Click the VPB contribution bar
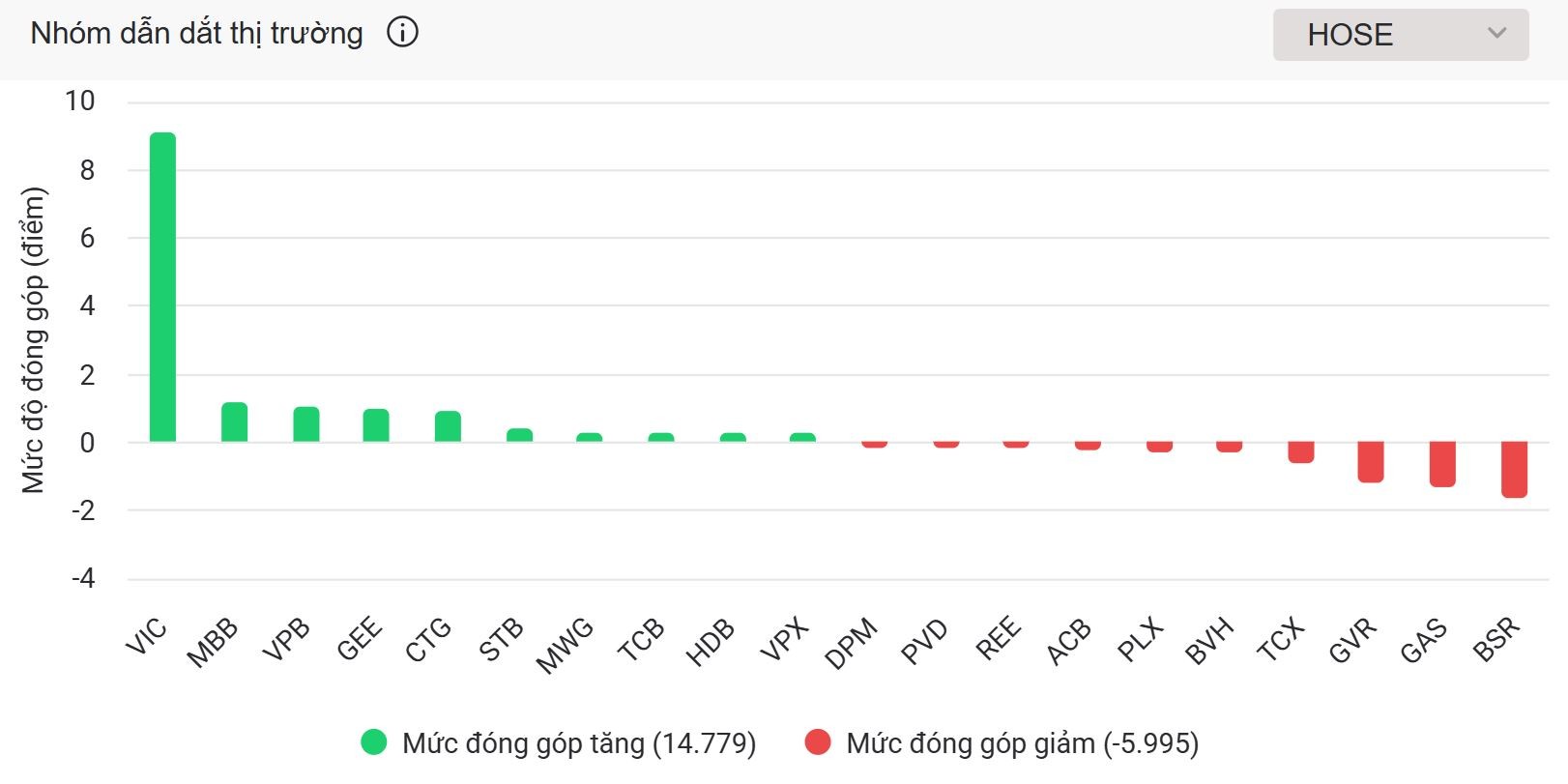The width and height of the screenshot is (1568, 784). 306,424
